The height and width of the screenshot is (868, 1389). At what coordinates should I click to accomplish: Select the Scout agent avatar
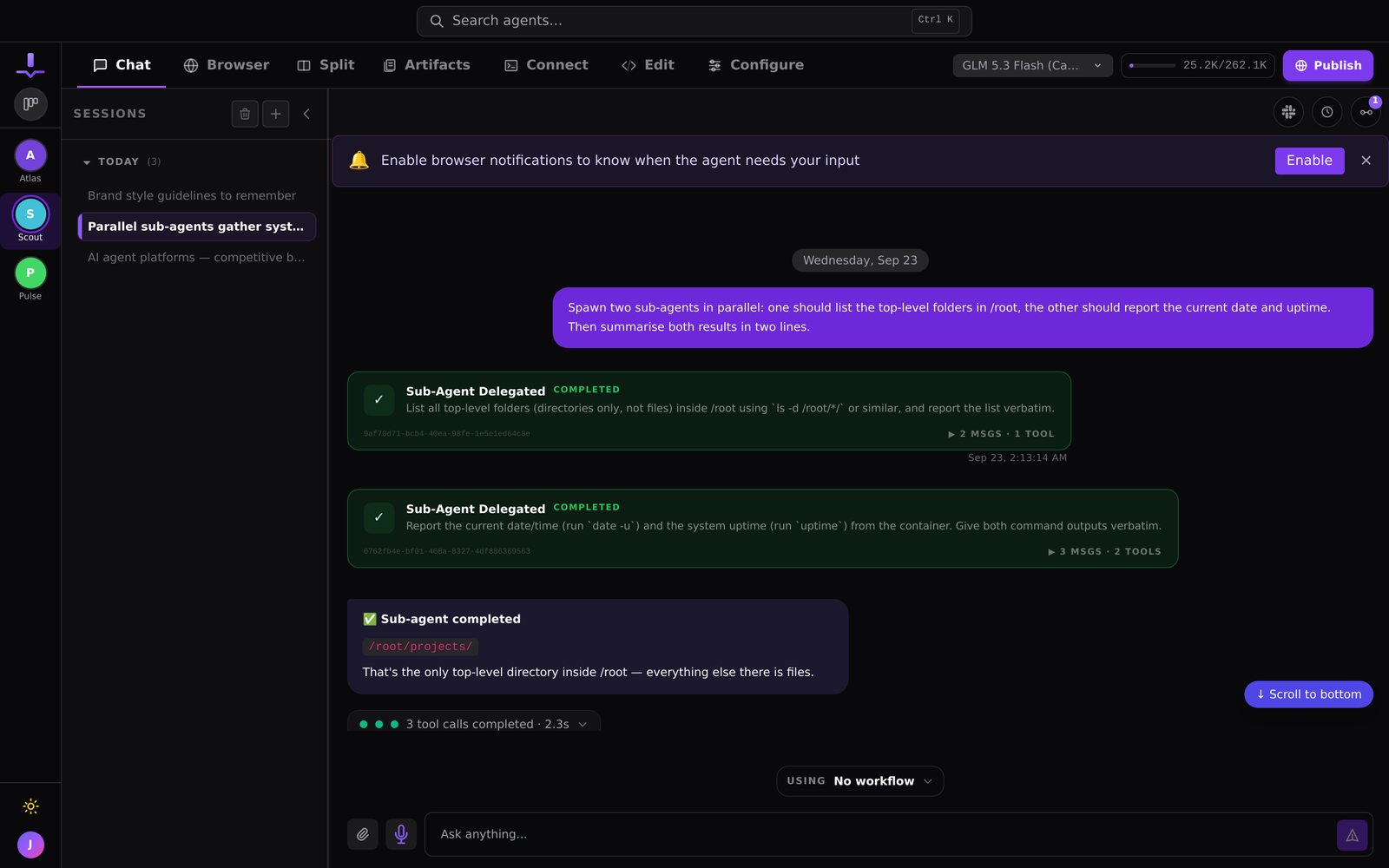(x=30, y=214)
